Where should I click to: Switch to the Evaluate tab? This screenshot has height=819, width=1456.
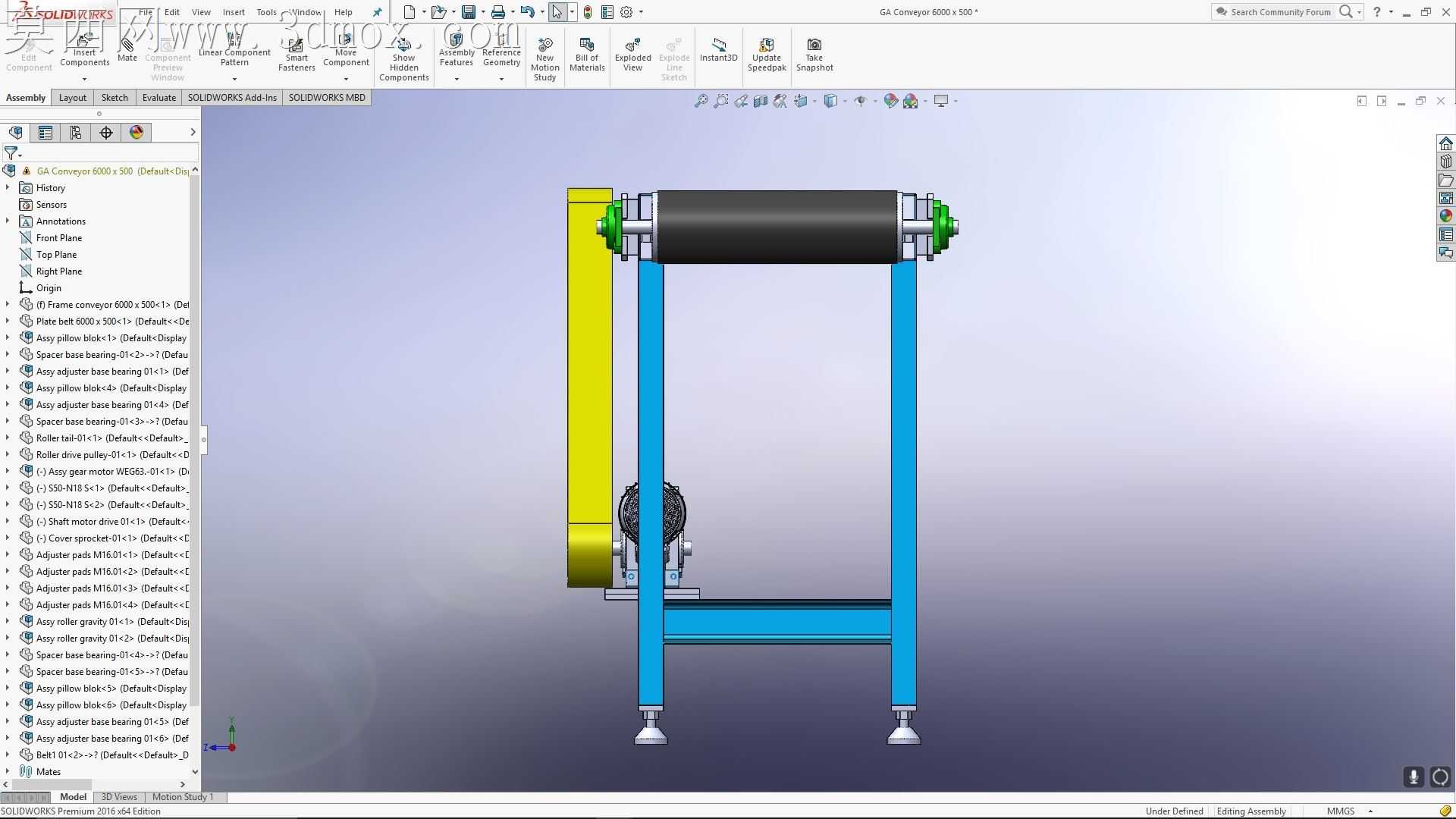159,97
